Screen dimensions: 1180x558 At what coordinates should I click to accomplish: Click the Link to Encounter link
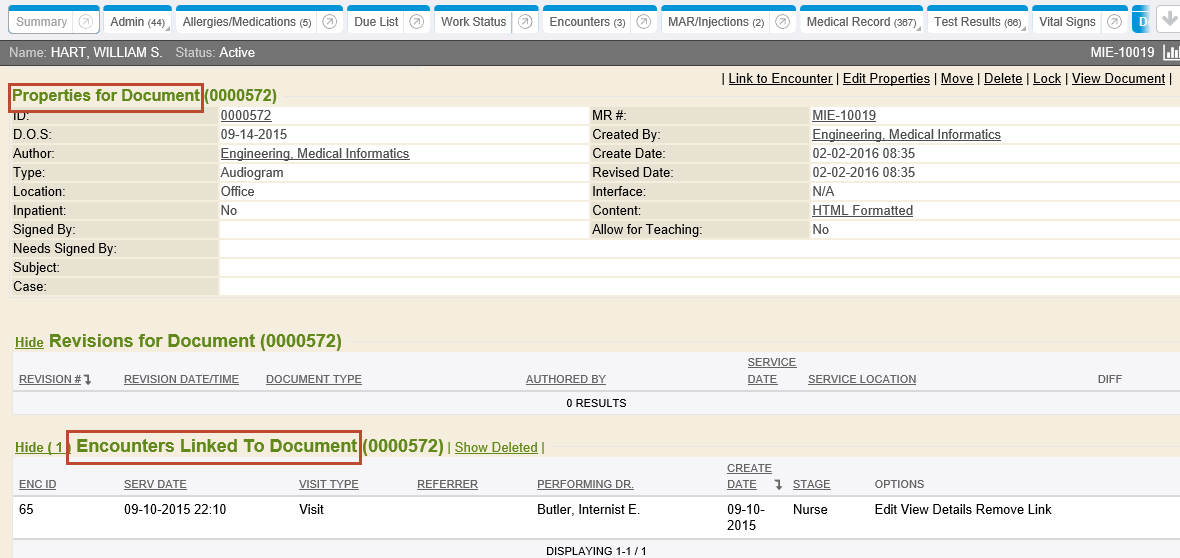click(x=780, y=79)
